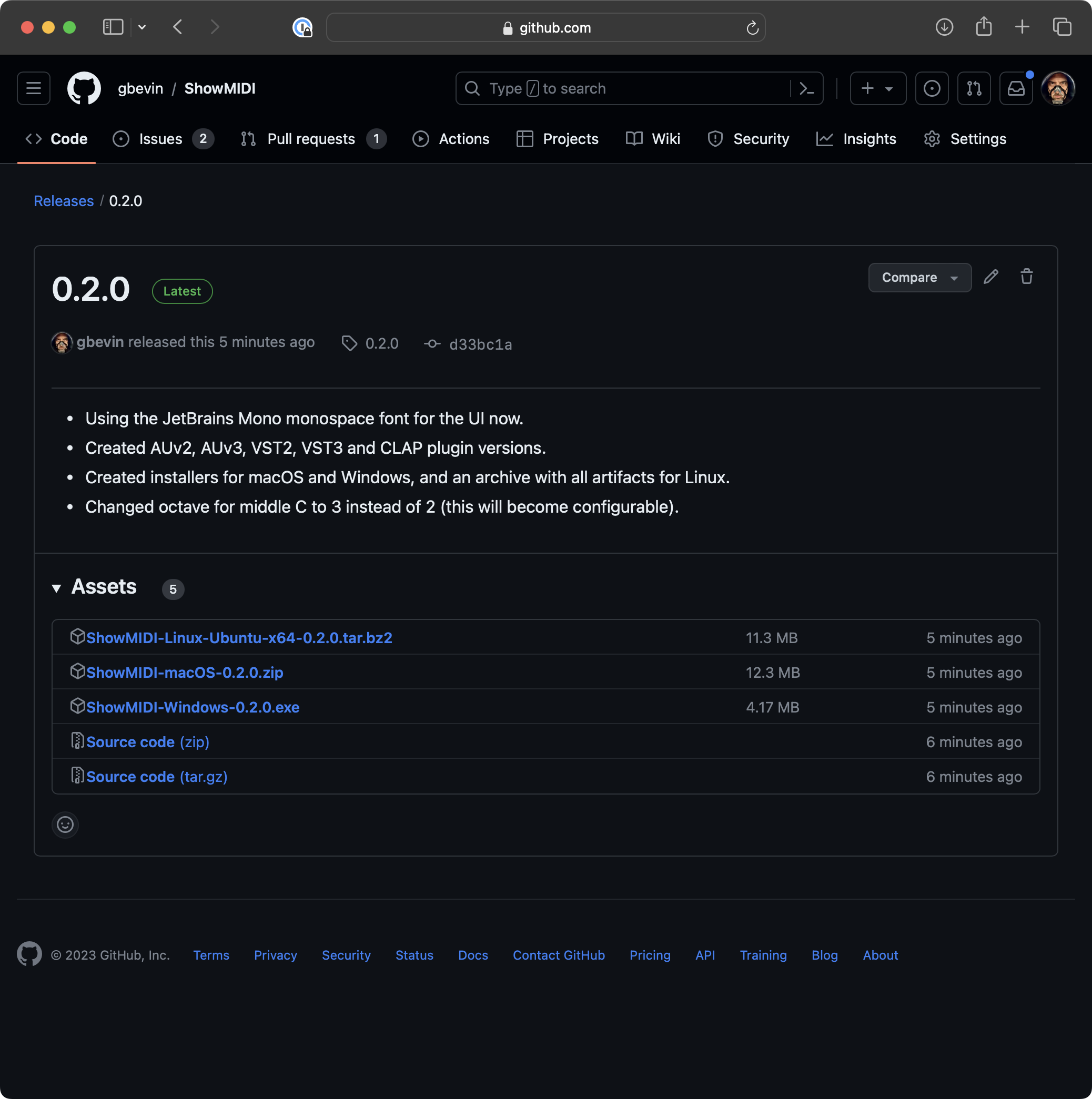Toggle the Safari sidebar
Viewport: 1092px width, 1099px height.
tap(113, 27)
